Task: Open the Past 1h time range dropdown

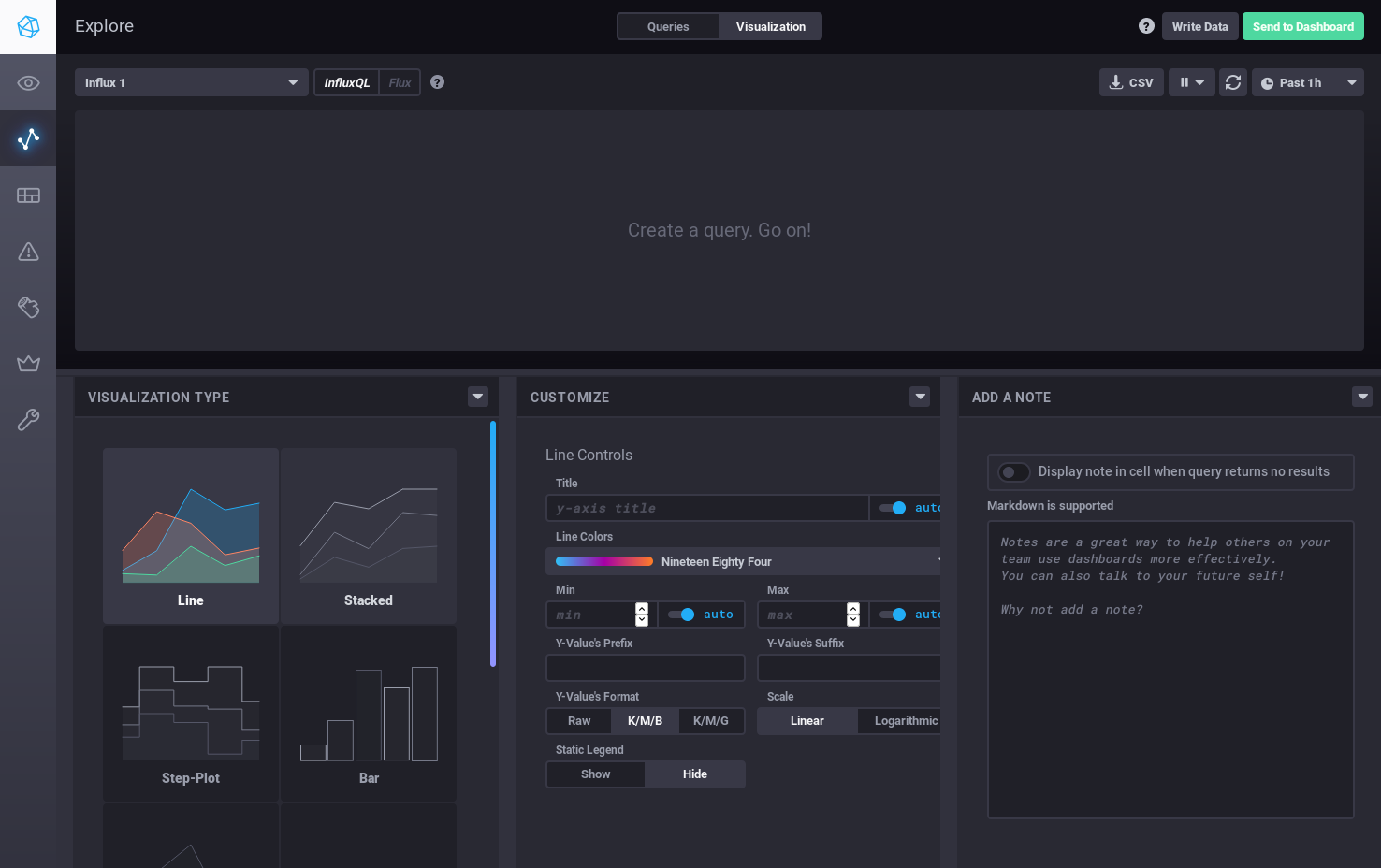Action: 1307,82
